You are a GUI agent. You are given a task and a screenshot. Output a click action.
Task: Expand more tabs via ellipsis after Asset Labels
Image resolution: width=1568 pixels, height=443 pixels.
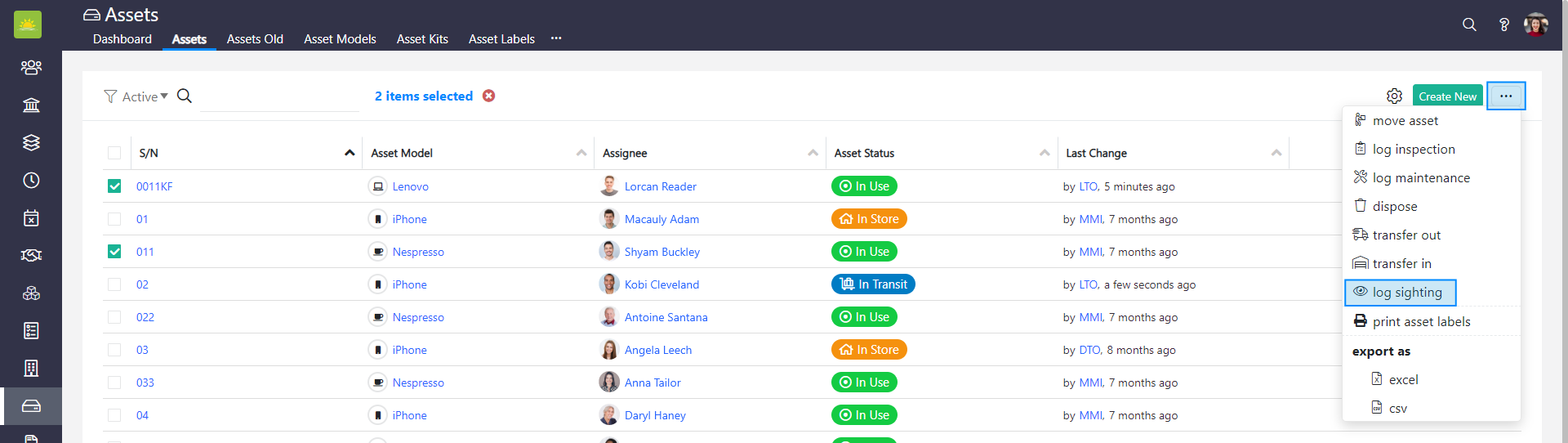556,38
